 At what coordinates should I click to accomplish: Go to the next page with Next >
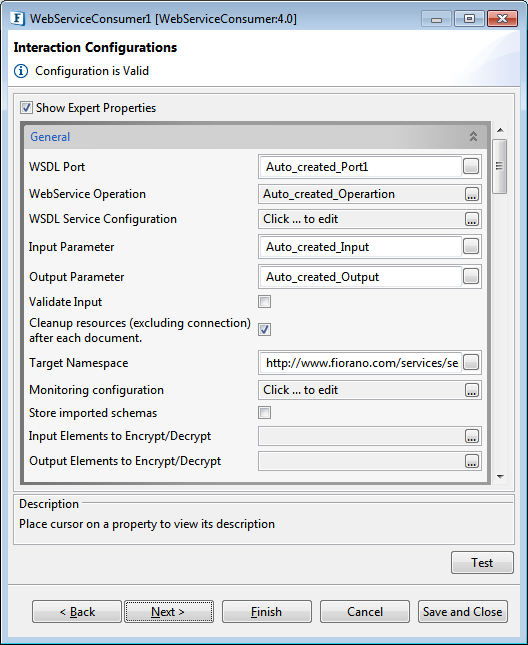169,612
